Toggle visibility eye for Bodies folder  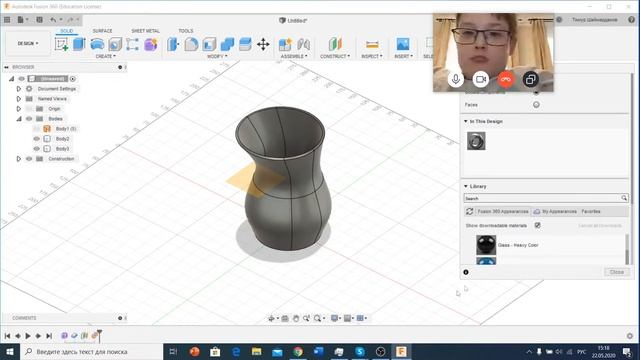click(x=29, y=119)
